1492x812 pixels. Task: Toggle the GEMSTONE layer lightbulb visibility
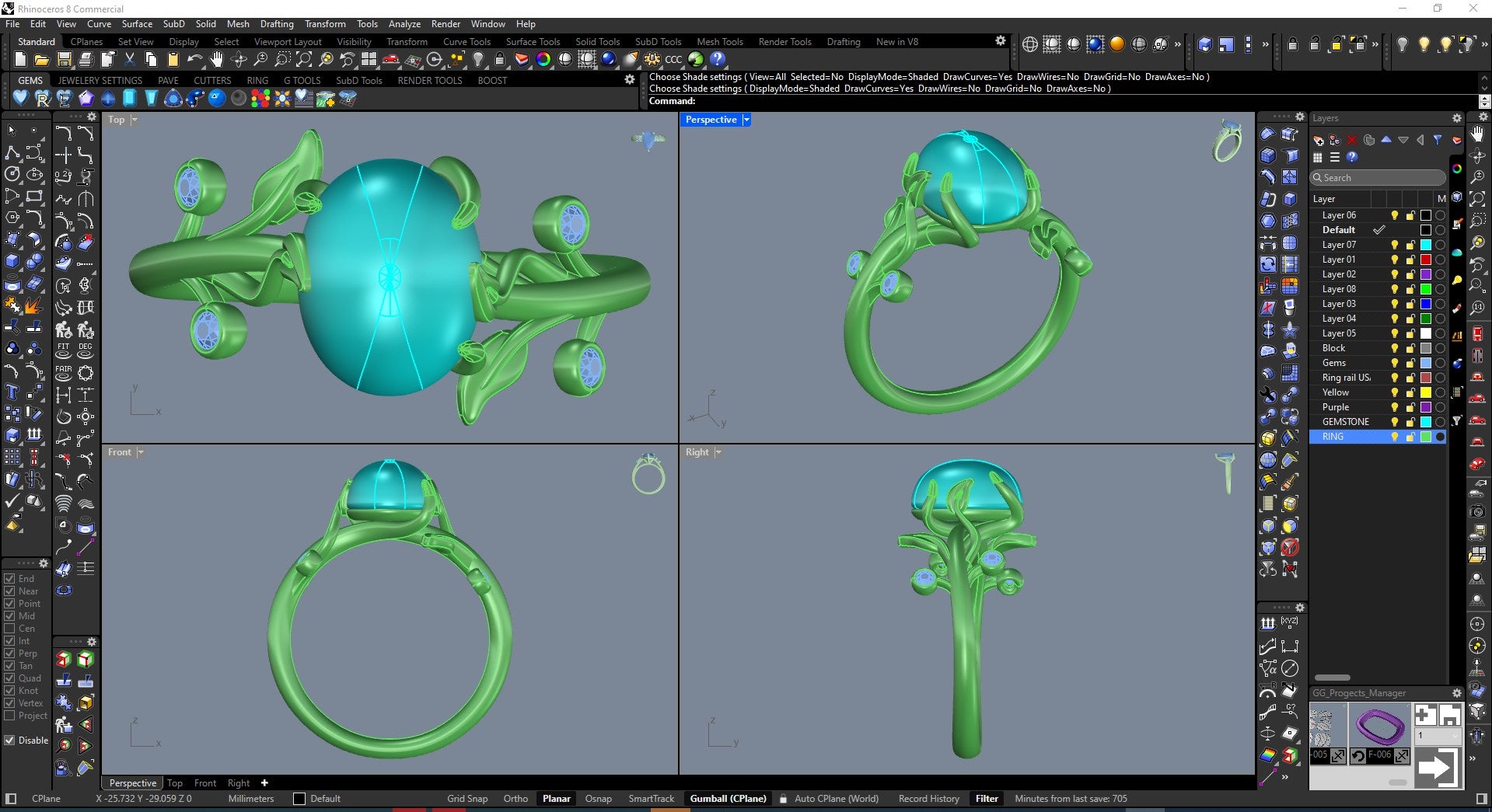[x=1394, y=422]
